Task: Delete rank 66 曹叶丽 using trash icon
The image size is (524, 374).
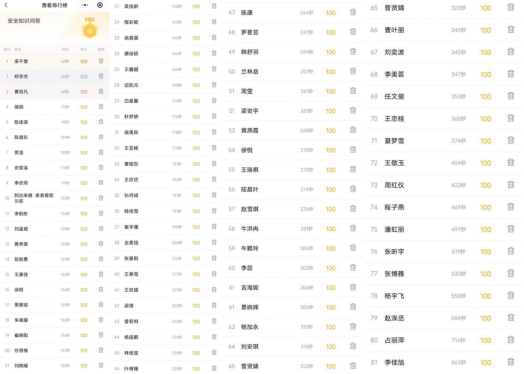Action: click(511, 30)
